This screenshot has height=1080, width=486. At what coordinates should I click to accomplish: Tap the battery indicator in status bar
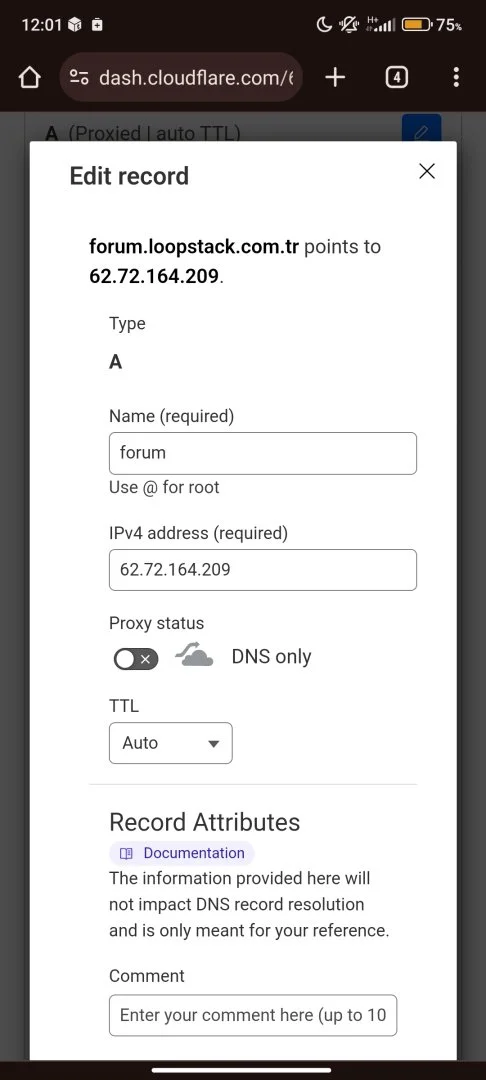click(x=416, y=25)
